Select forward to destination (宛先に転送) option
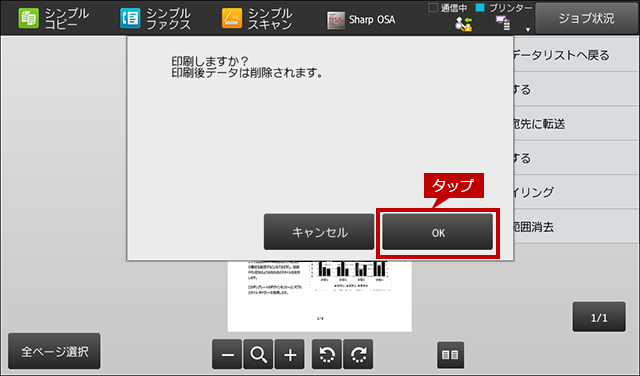The width and height of the screenshot is (640, 376). 576,124
